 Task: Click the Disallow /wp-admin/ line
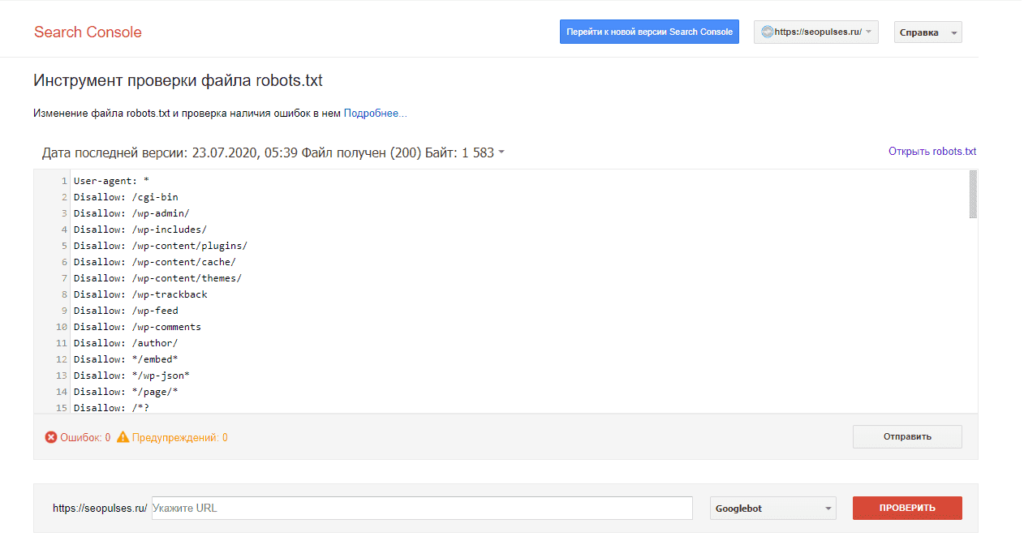click(131, 213)
